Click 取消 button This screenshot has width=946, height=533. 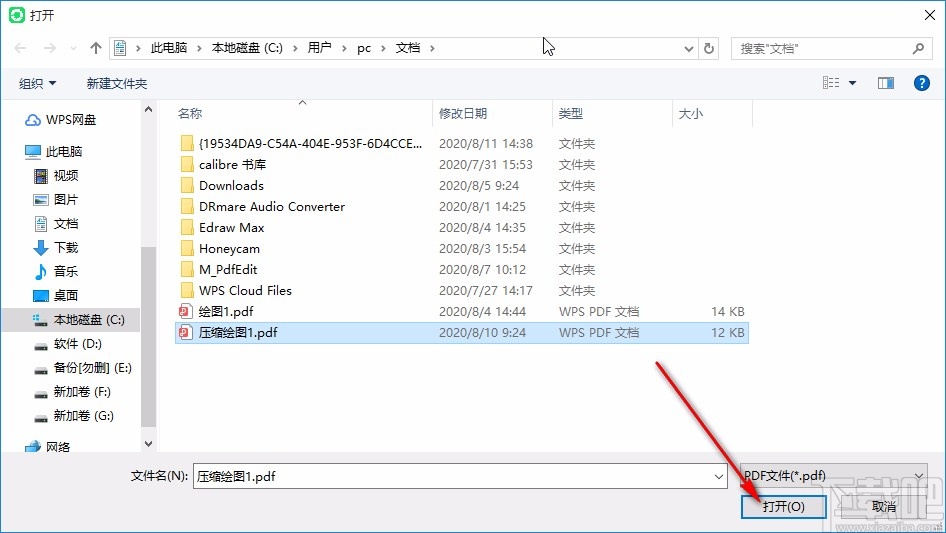coord(883,506)
